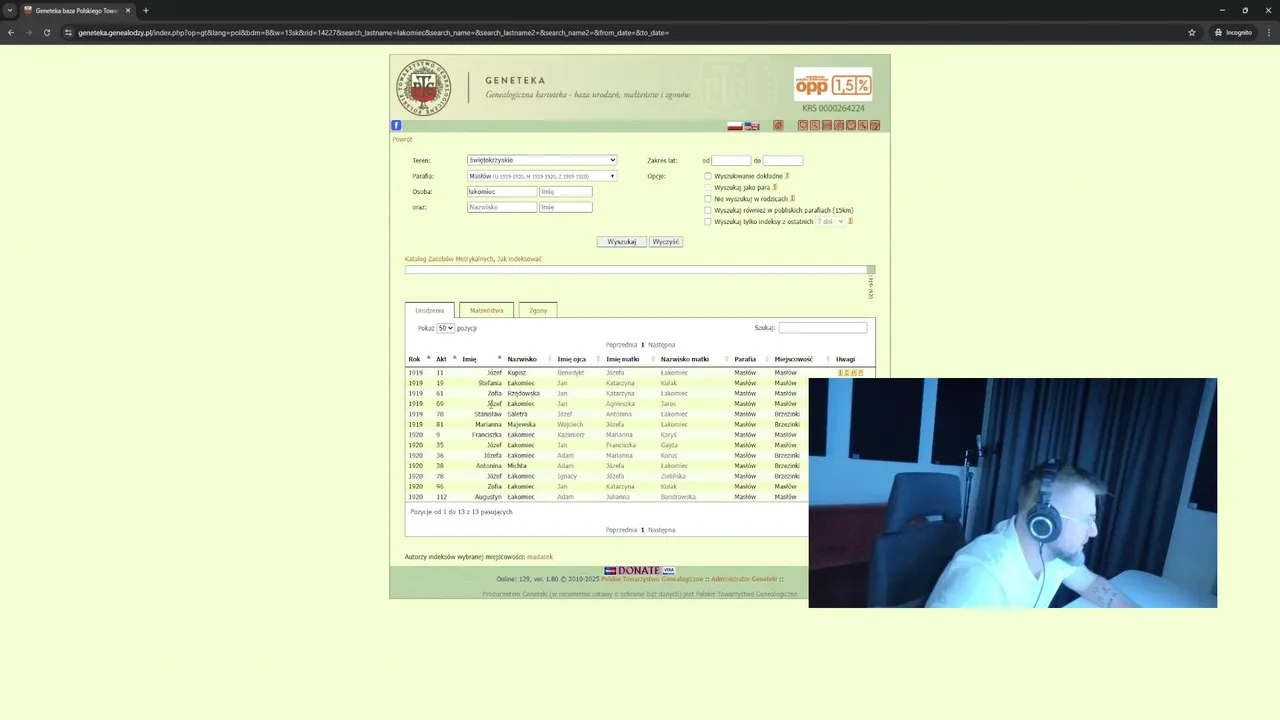Viewport: 1280px width, 720px height.
Task: Open the Incognito profile indicator
Action: [1233, 32]
